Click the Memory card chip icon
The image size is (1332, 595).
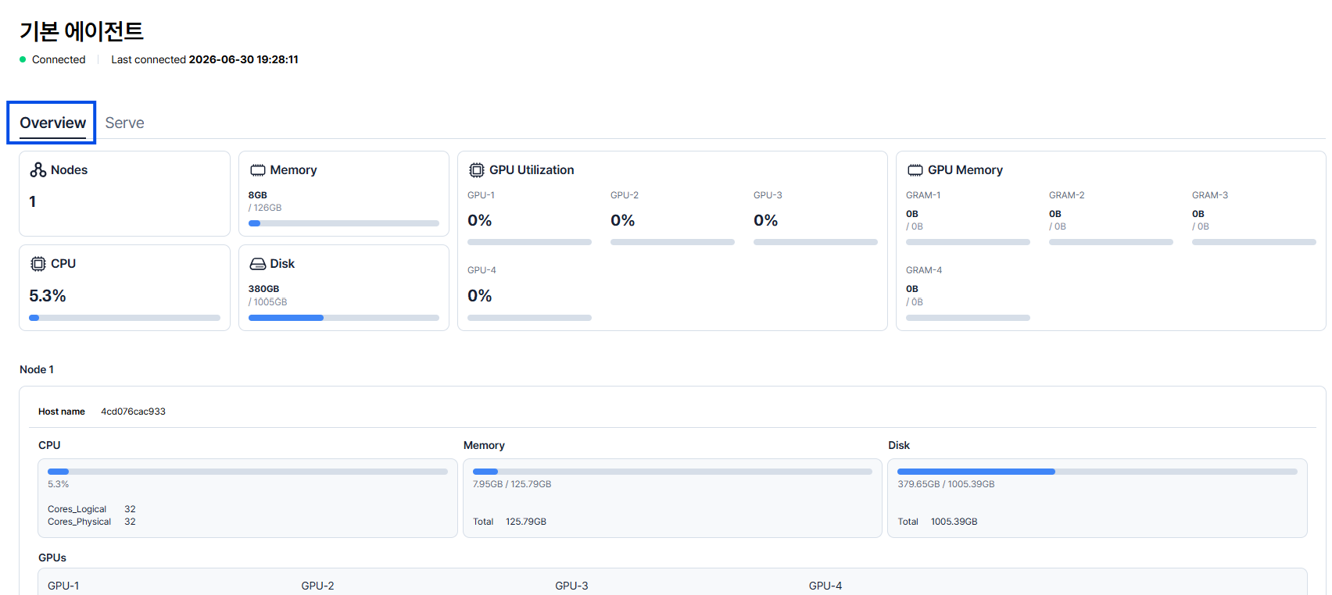point(257,170)
